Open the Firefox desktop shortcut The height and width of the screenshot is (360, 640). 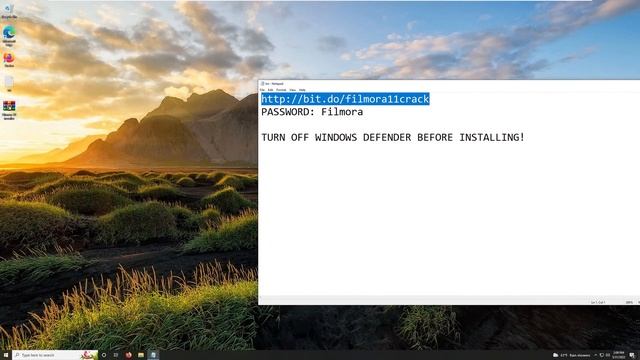tap(9, 60)
